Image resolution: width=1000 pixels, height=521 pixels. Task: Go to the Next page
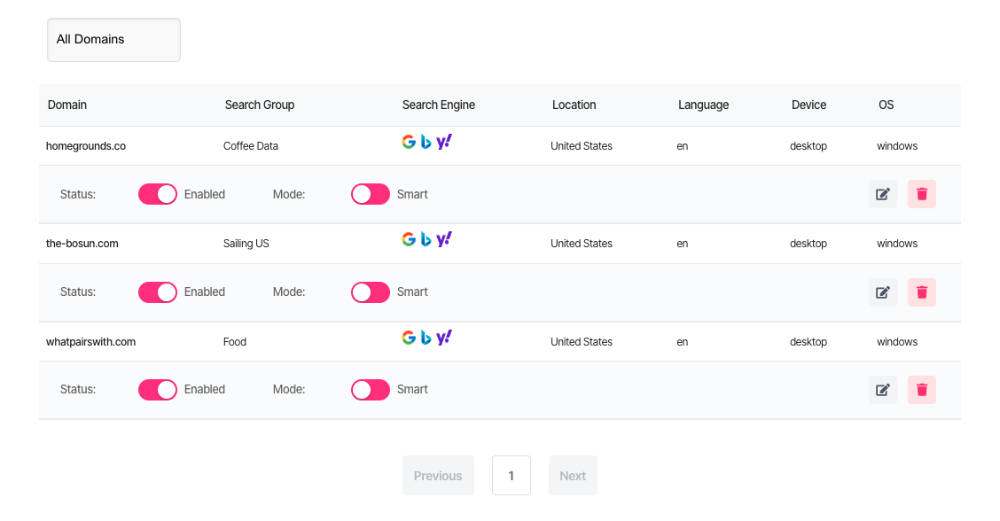coord(573,476)
